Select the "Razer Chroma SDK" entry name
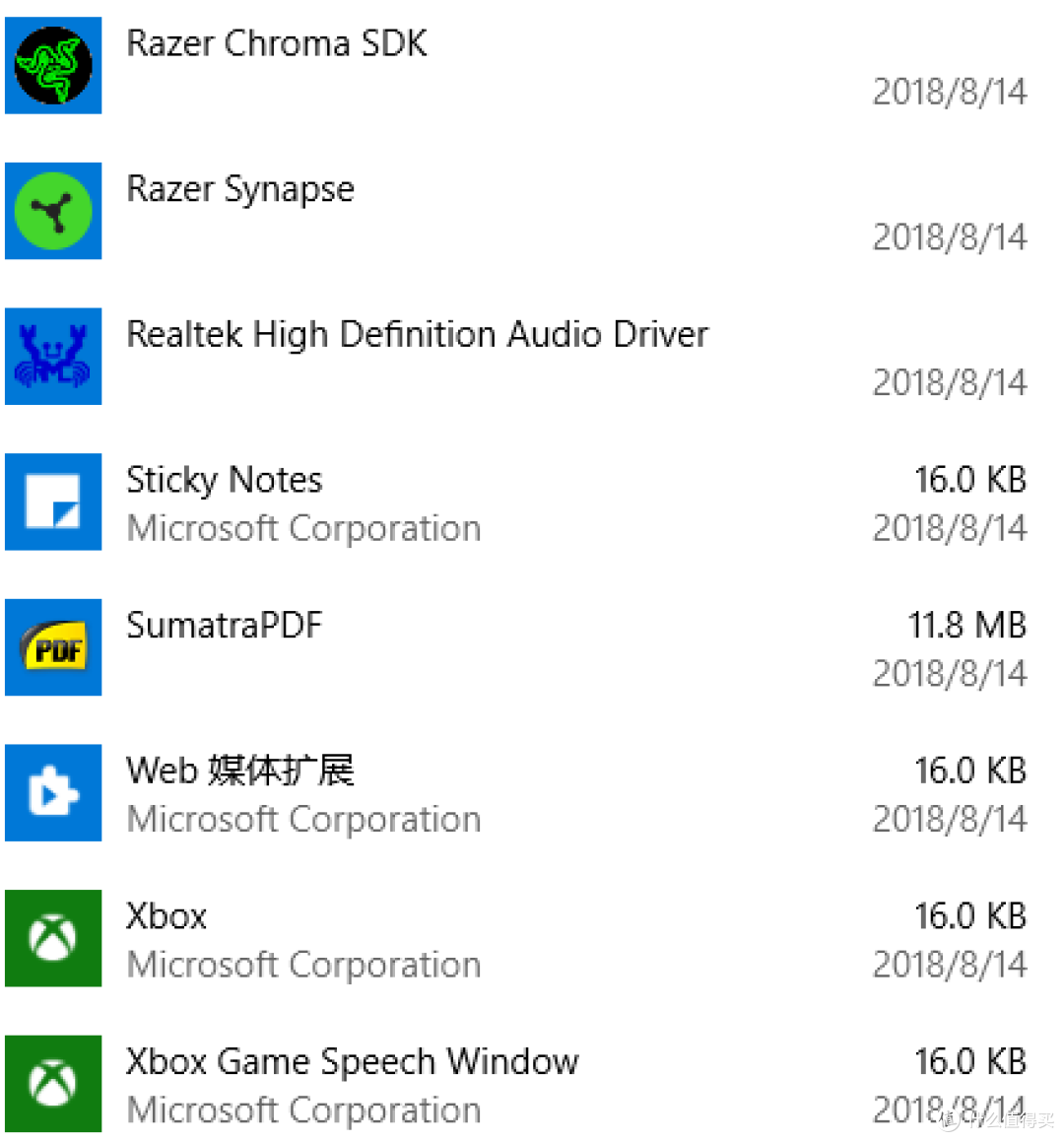 pos(277,43)
